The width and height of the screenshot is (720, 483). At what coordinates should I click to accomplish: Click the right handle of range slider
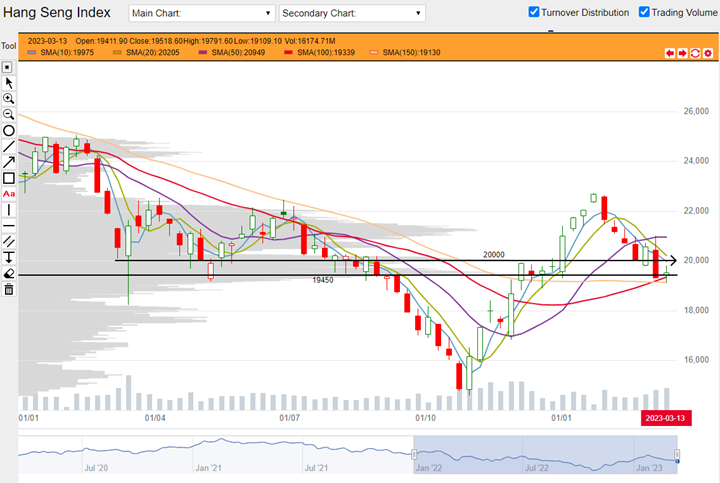pyautogui.click(x=677, y=455)
